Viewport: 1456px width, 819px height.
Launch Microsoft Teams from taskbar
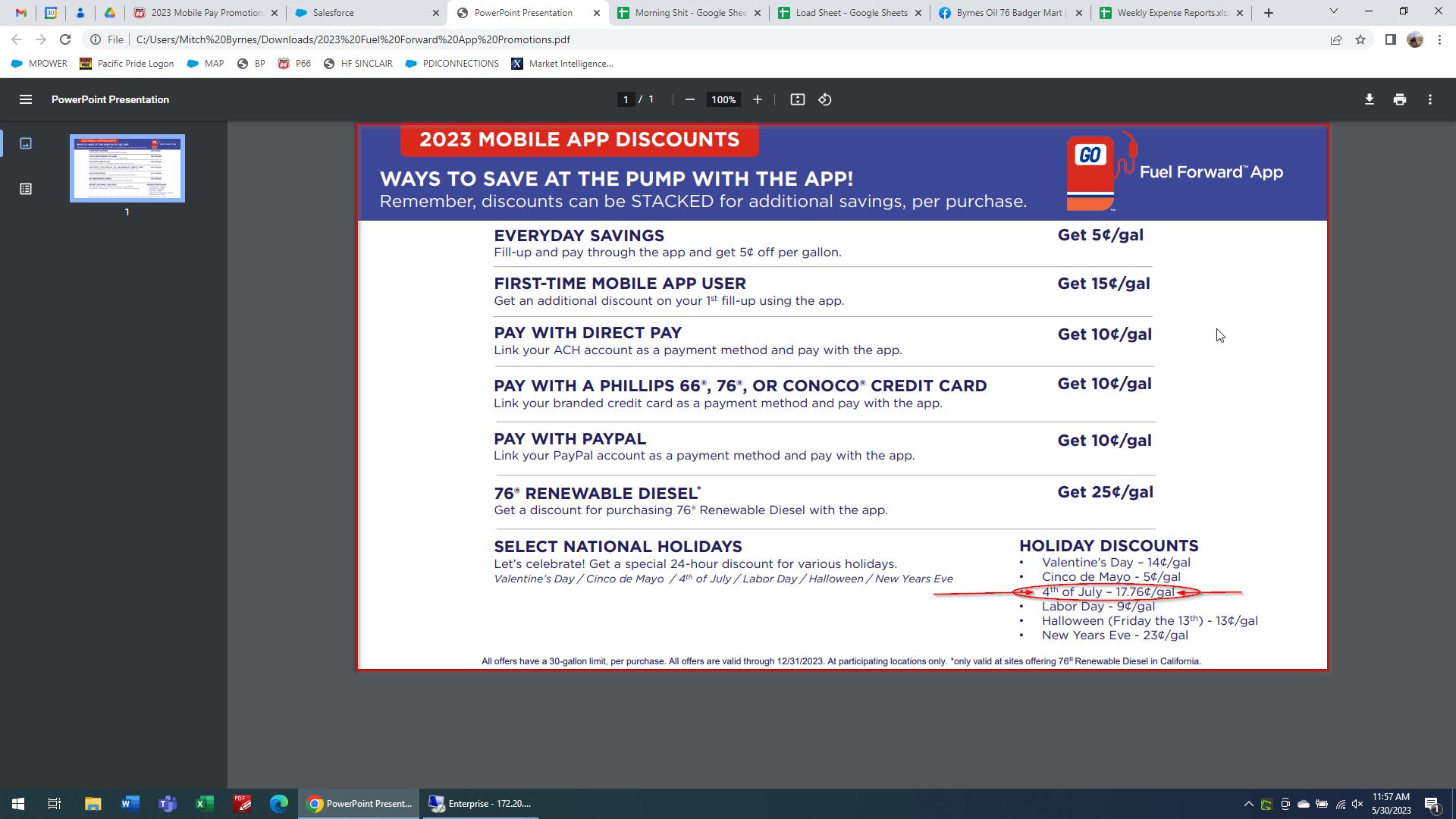pyautogui.click(x=167, y=804)
